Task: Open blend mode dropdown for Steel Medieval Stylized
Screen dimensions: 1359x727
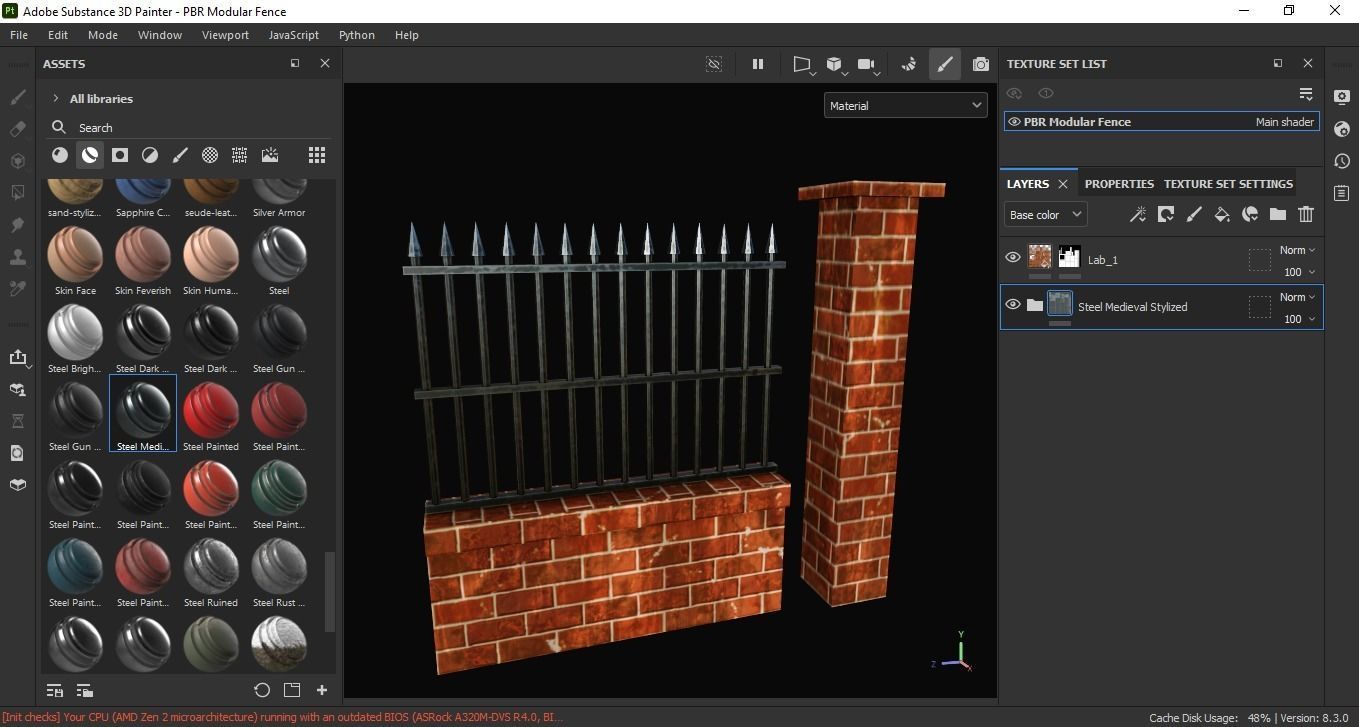Action: [x=1297, y=297]
